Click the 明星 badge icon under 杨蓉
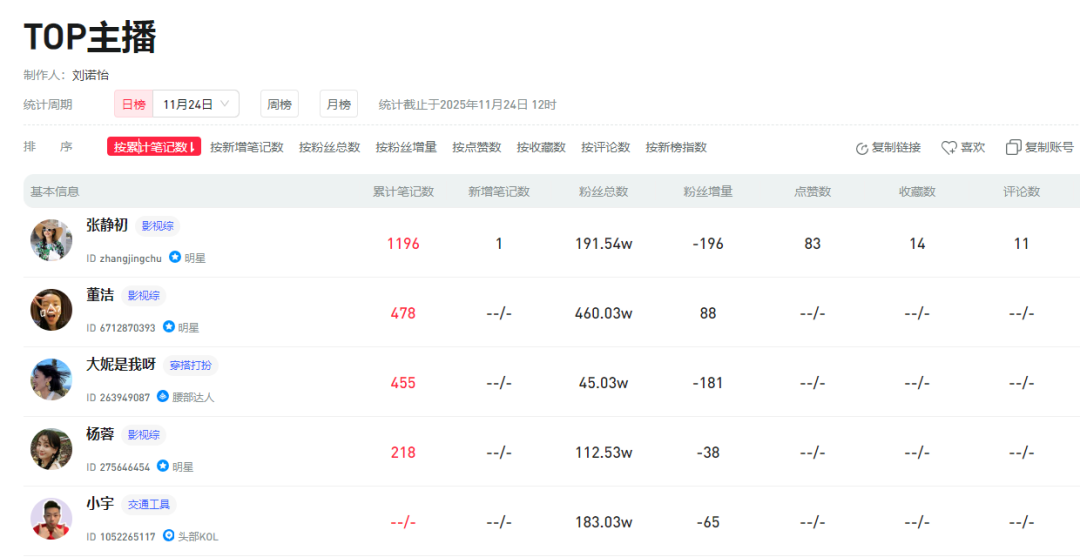This screenshot has width=1080, height=557. 163,466
